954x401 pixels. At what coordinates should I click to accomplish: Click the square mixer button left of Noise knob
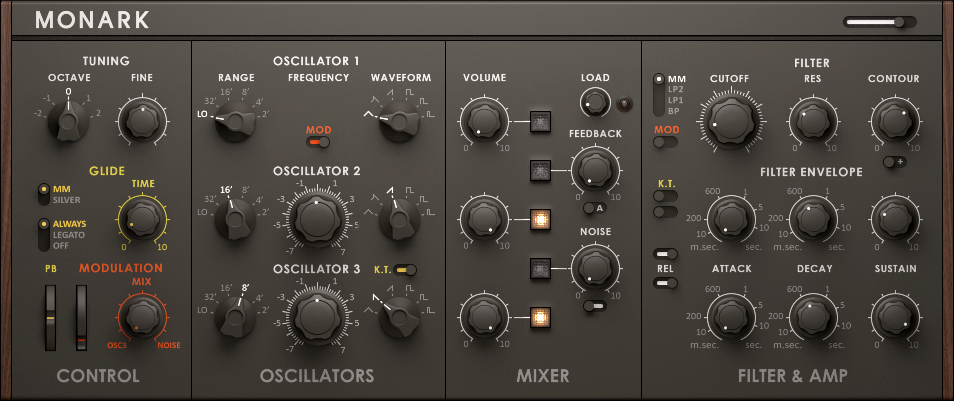coord(540,268)
